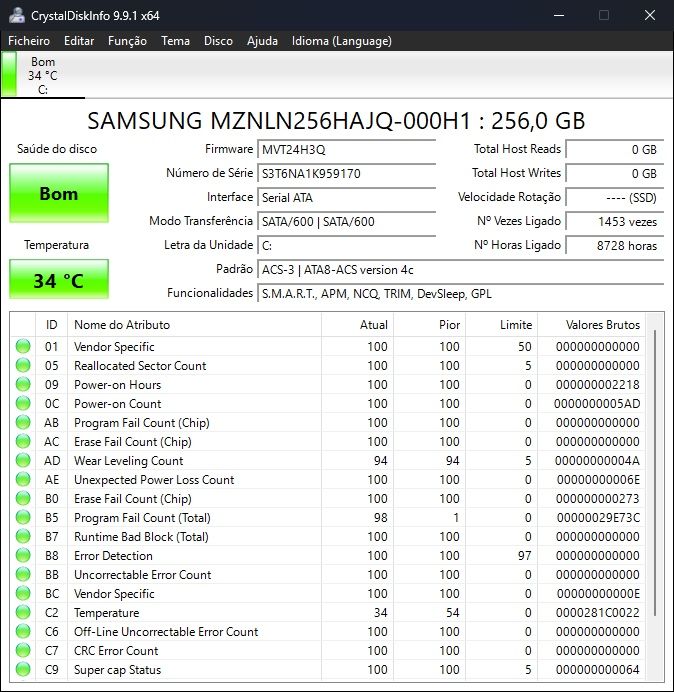The image size is (674, 692).
Task: Open the Idioma (Language) menu
Action: tap(342, 41)
